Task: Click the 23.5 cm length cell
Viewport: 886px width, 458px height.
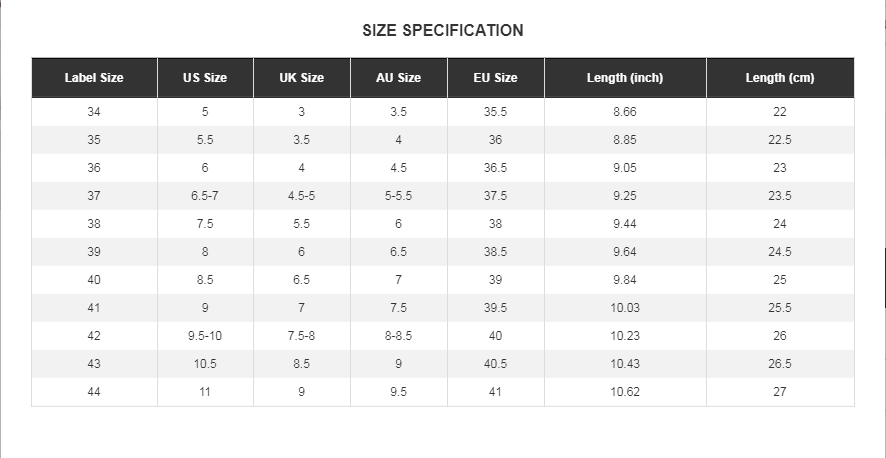Action: click(x=780, y=196)
